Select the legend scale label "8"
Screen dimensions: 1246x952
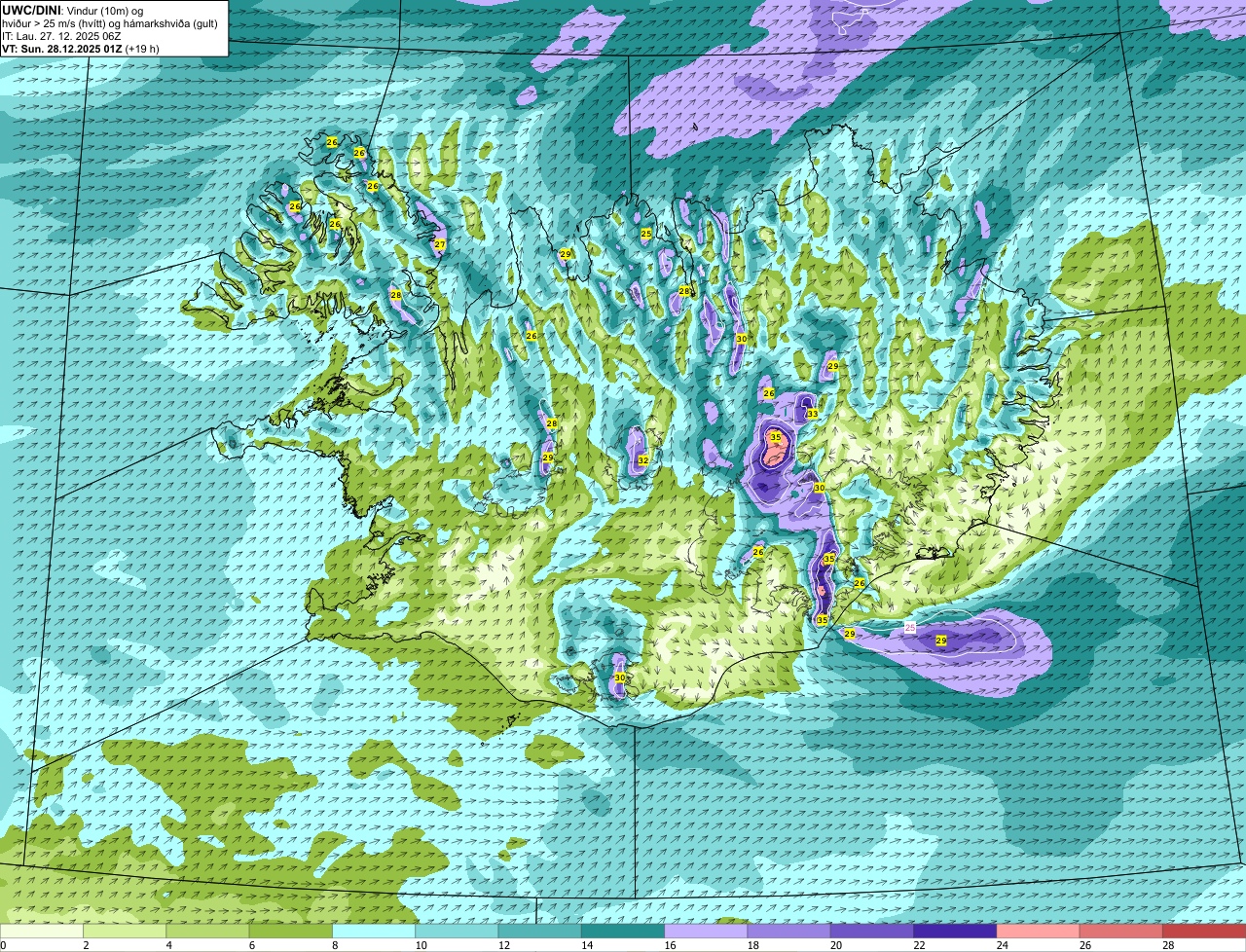[x=335, y=945]
